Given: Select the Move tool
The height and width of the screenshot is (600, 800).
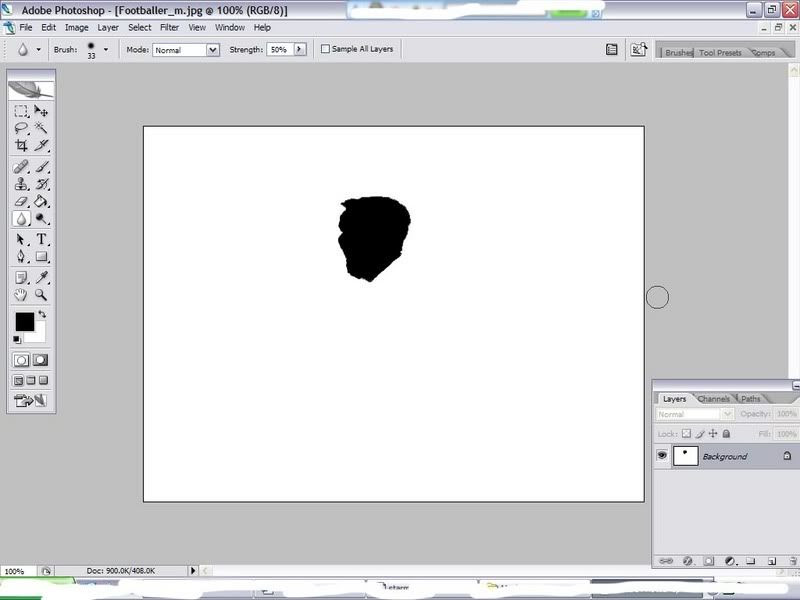Looking at the screenshot, I should coord(41,111).
